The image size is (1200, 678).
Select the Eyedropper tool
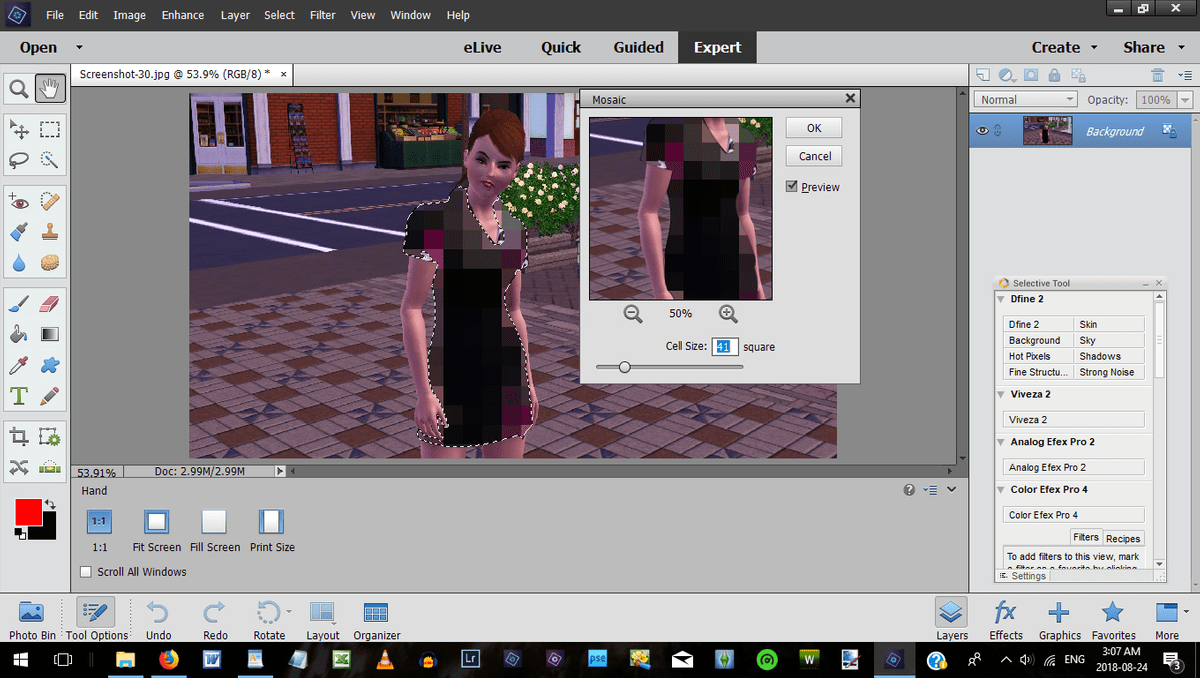[20, 364]
